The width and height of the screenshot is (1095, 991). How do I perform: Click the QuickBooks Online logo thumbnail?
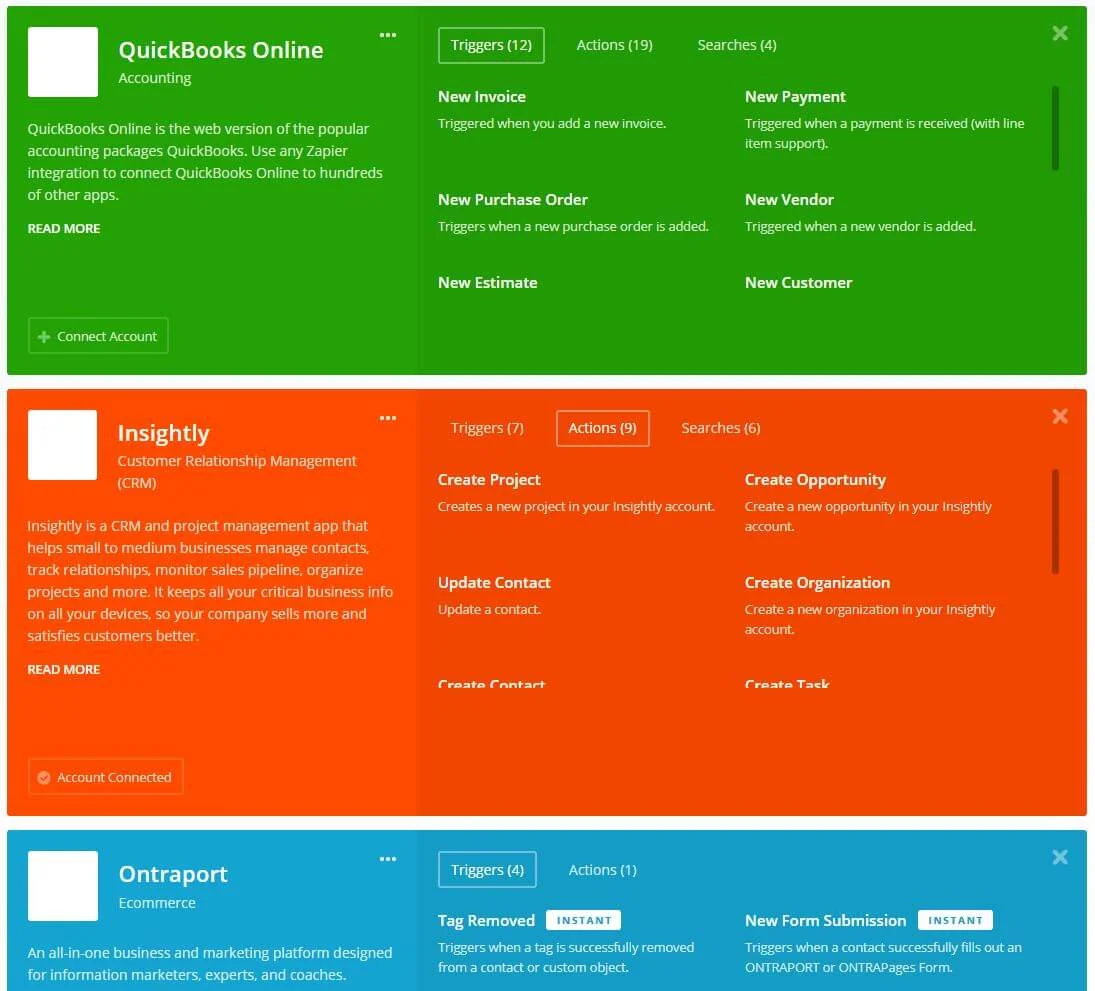pyautogui.click(x=63, y=62)
